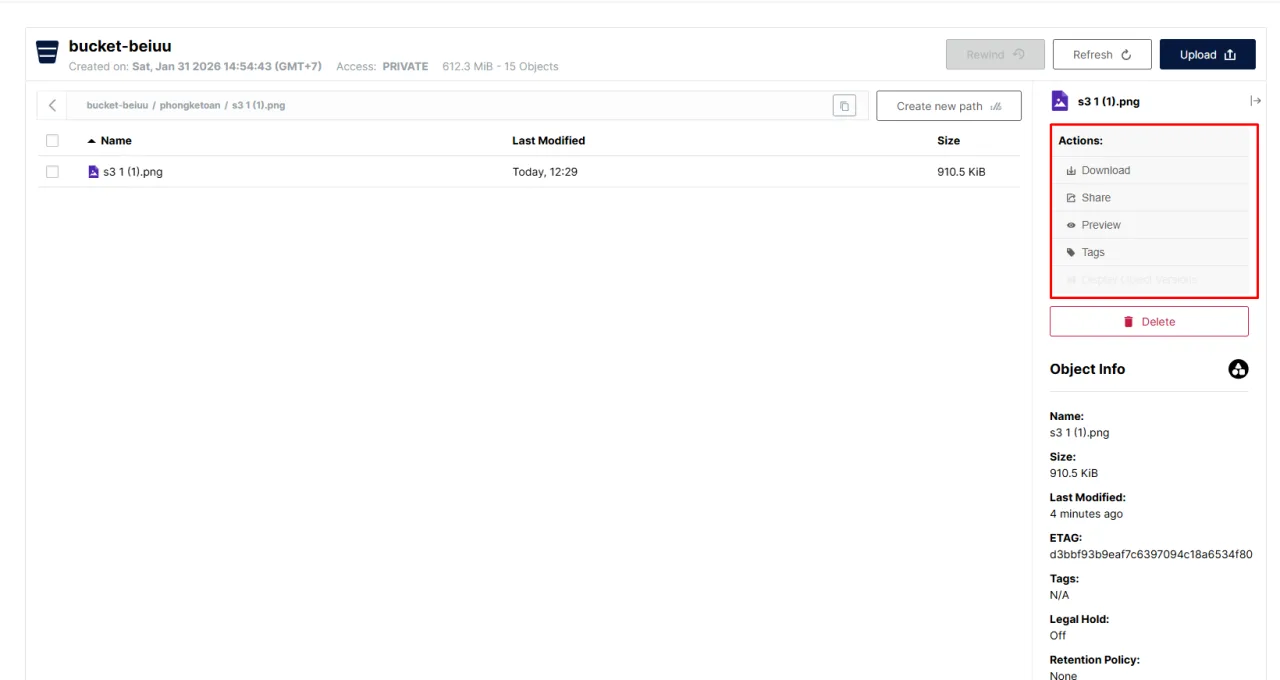Click phongketoan in the breadcrumb path
This screenshot has height=680, width=1280.
point(190,105)
